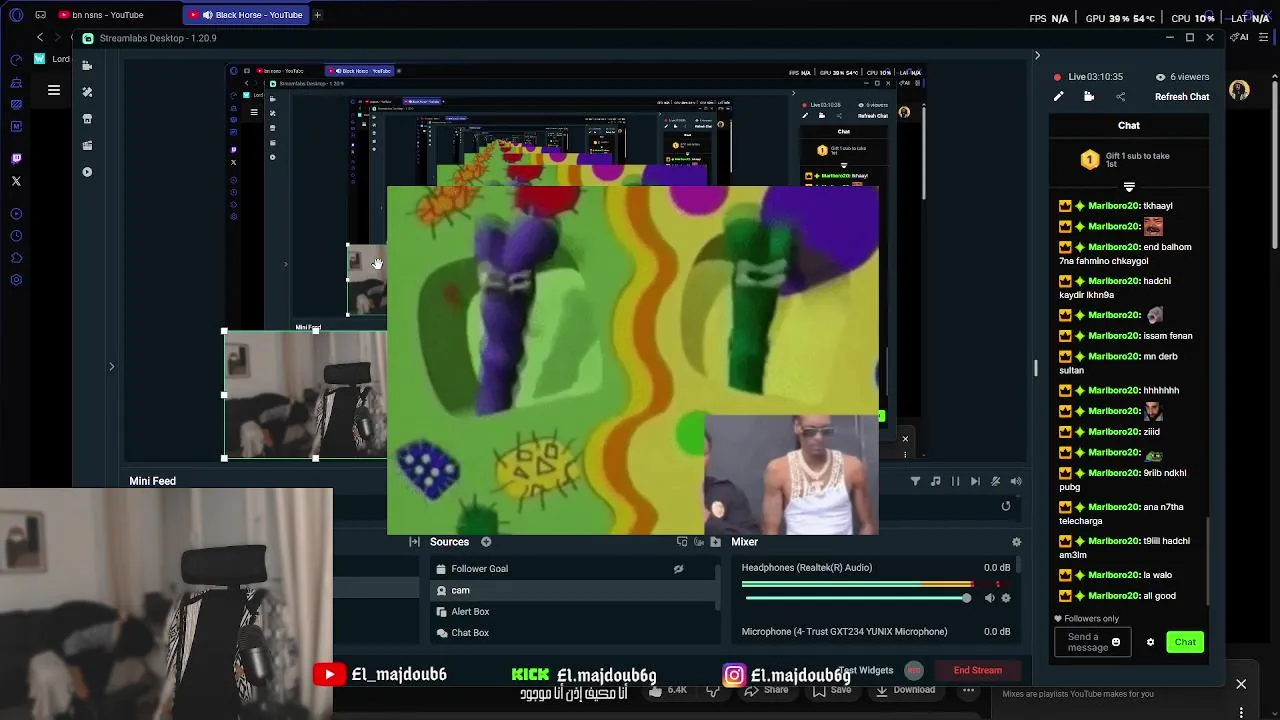Select the Black Horse YouTube tab
The height and width of the screenshot is (720, 1280).
(247, 15)
